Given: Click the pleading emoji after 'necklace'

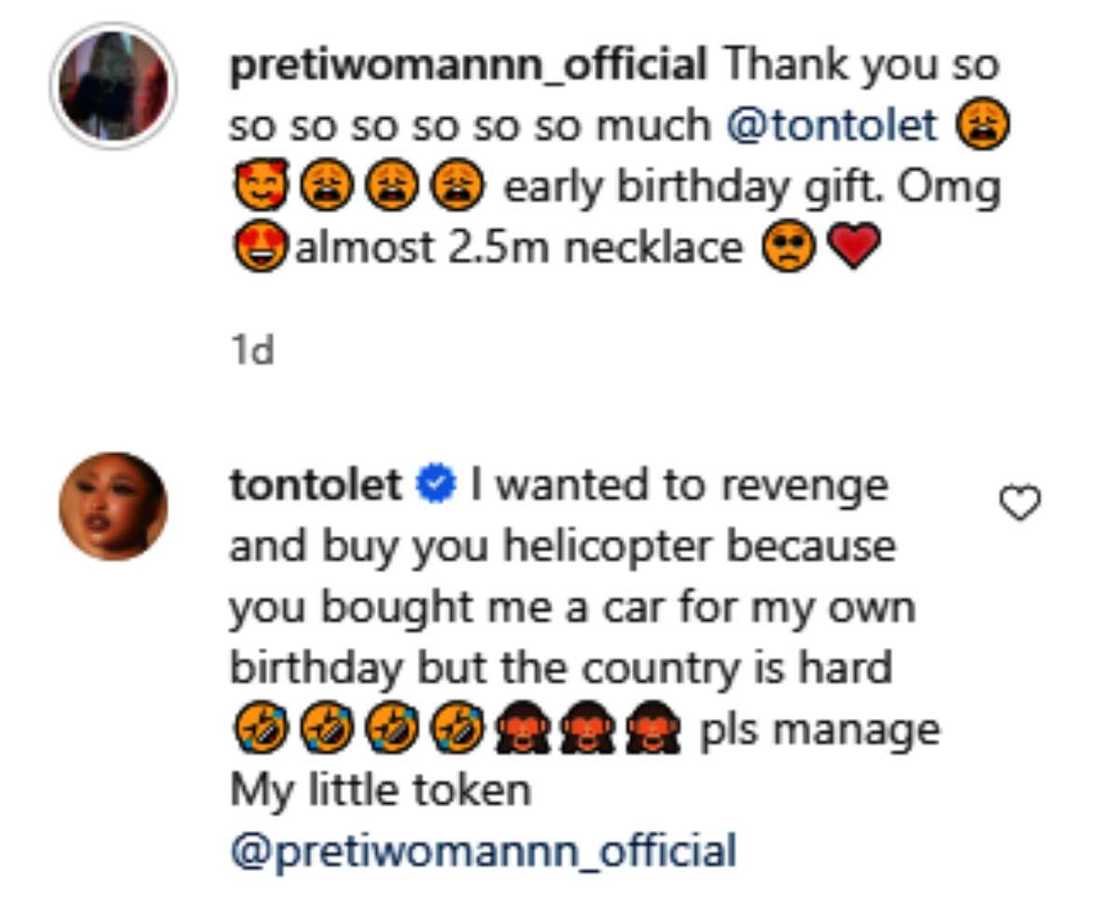Looking at the screenshot, I should coord(790,248).
